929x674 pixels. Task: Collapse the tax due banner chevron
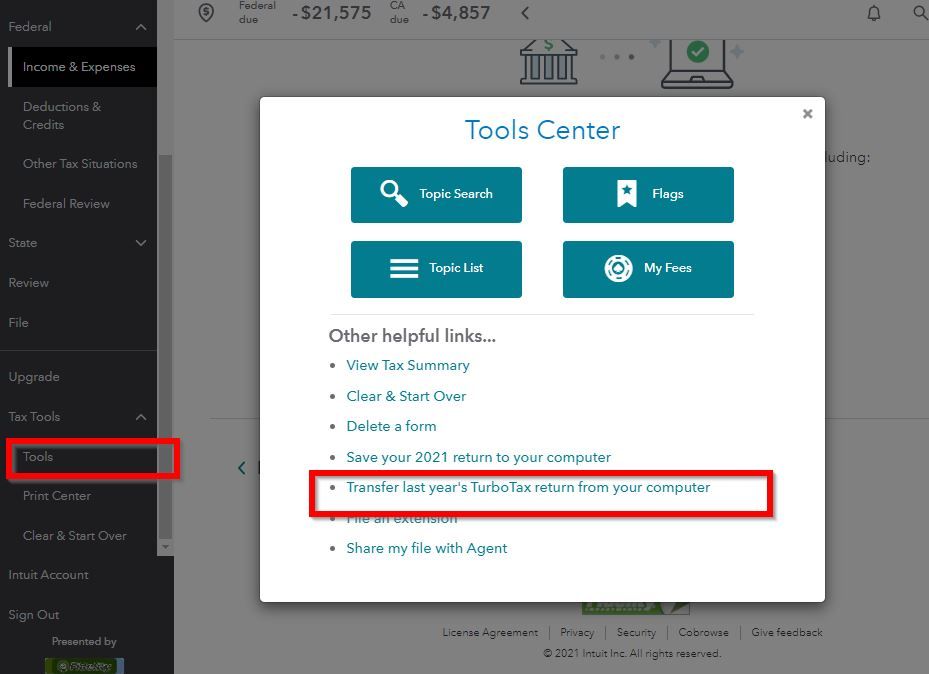tap(525, 12)
